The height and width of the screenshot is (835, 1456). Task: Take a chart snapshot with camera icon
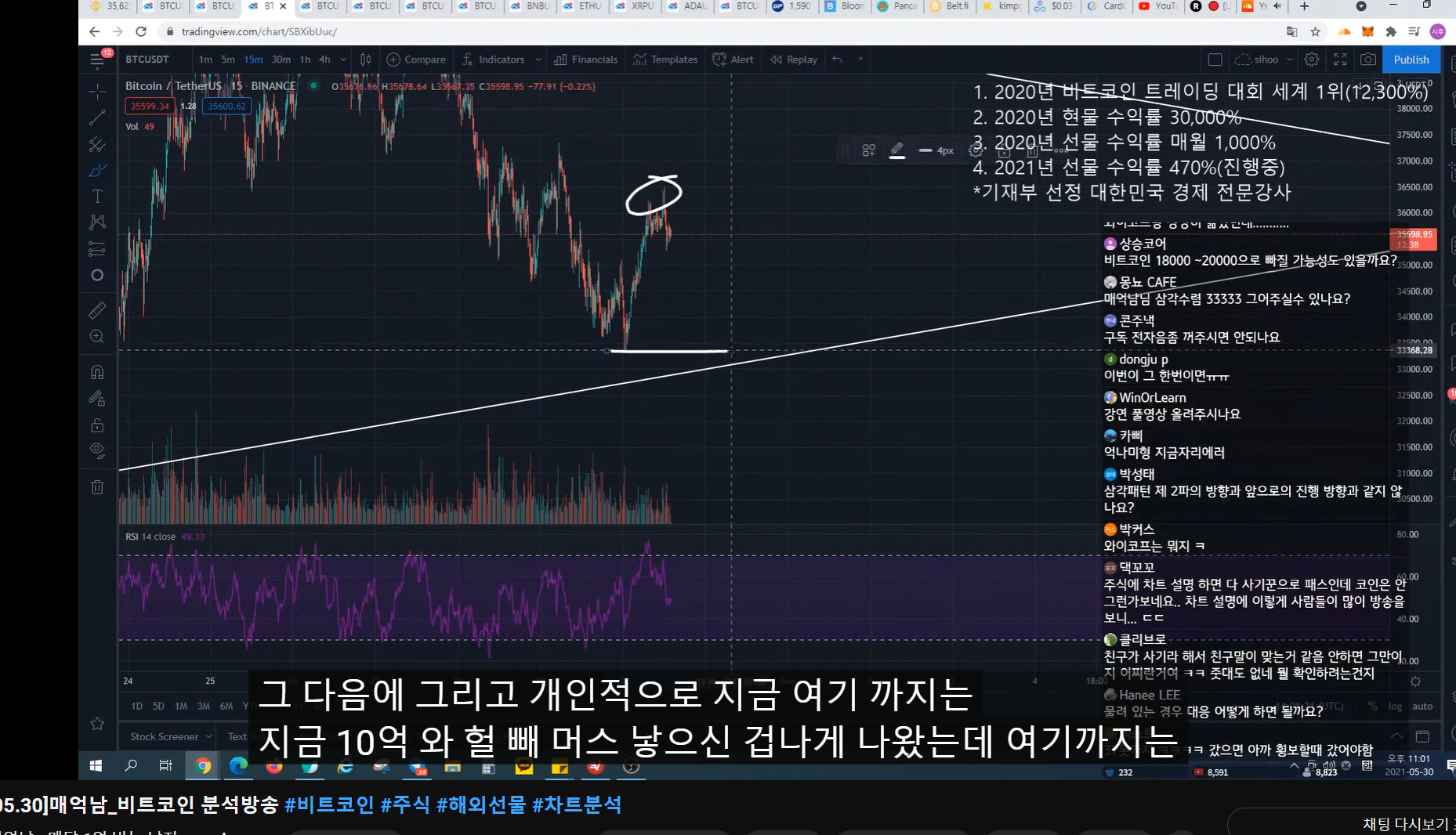(x=1367, y=60)
